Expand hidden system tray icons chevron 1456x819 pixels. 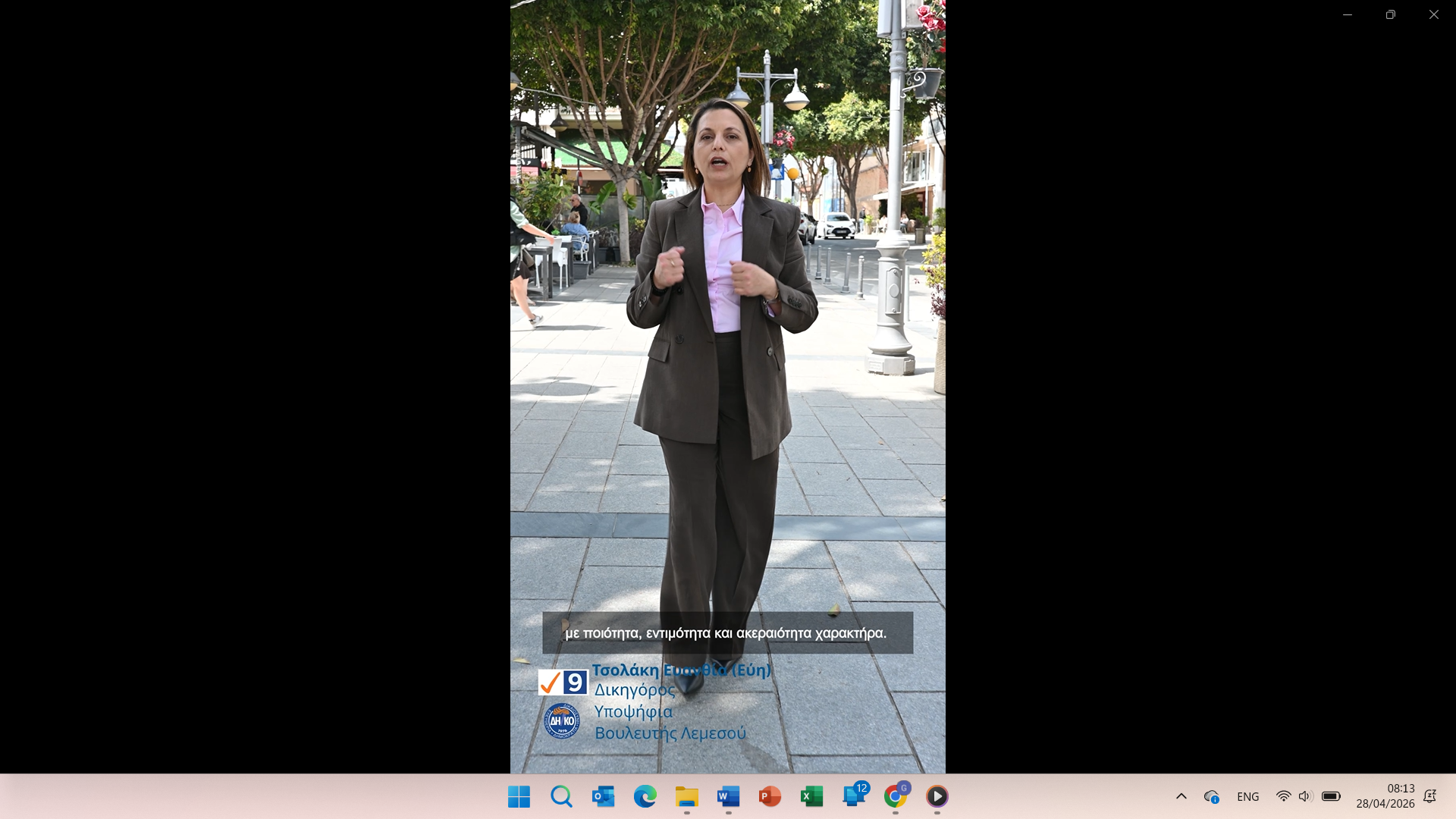(x=1181, y=796)
